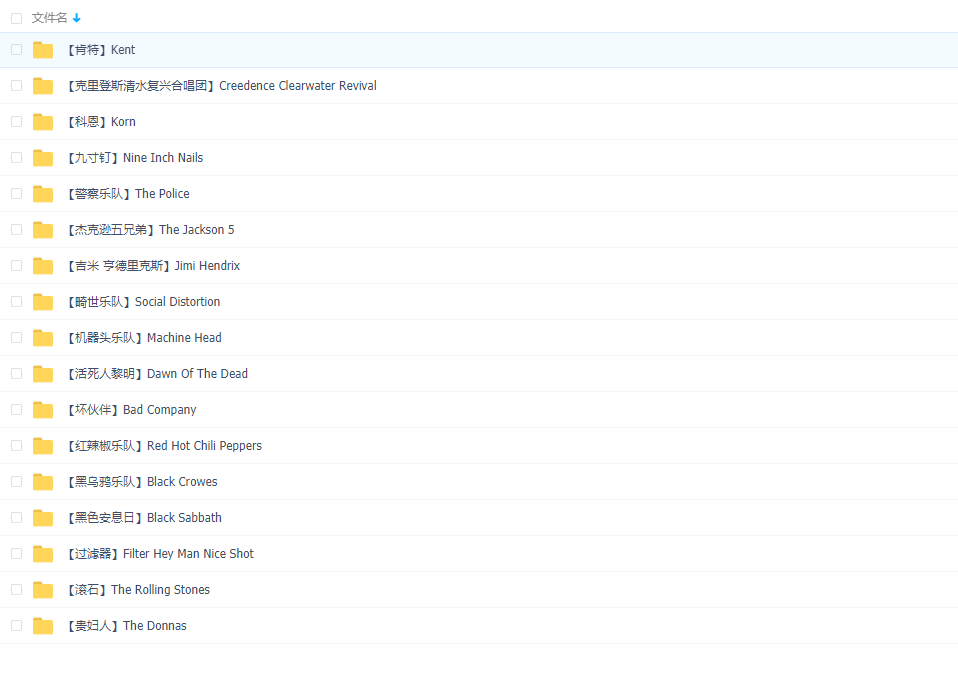Open the Creedence Clearwater Revival folder name

click(222, 86)
